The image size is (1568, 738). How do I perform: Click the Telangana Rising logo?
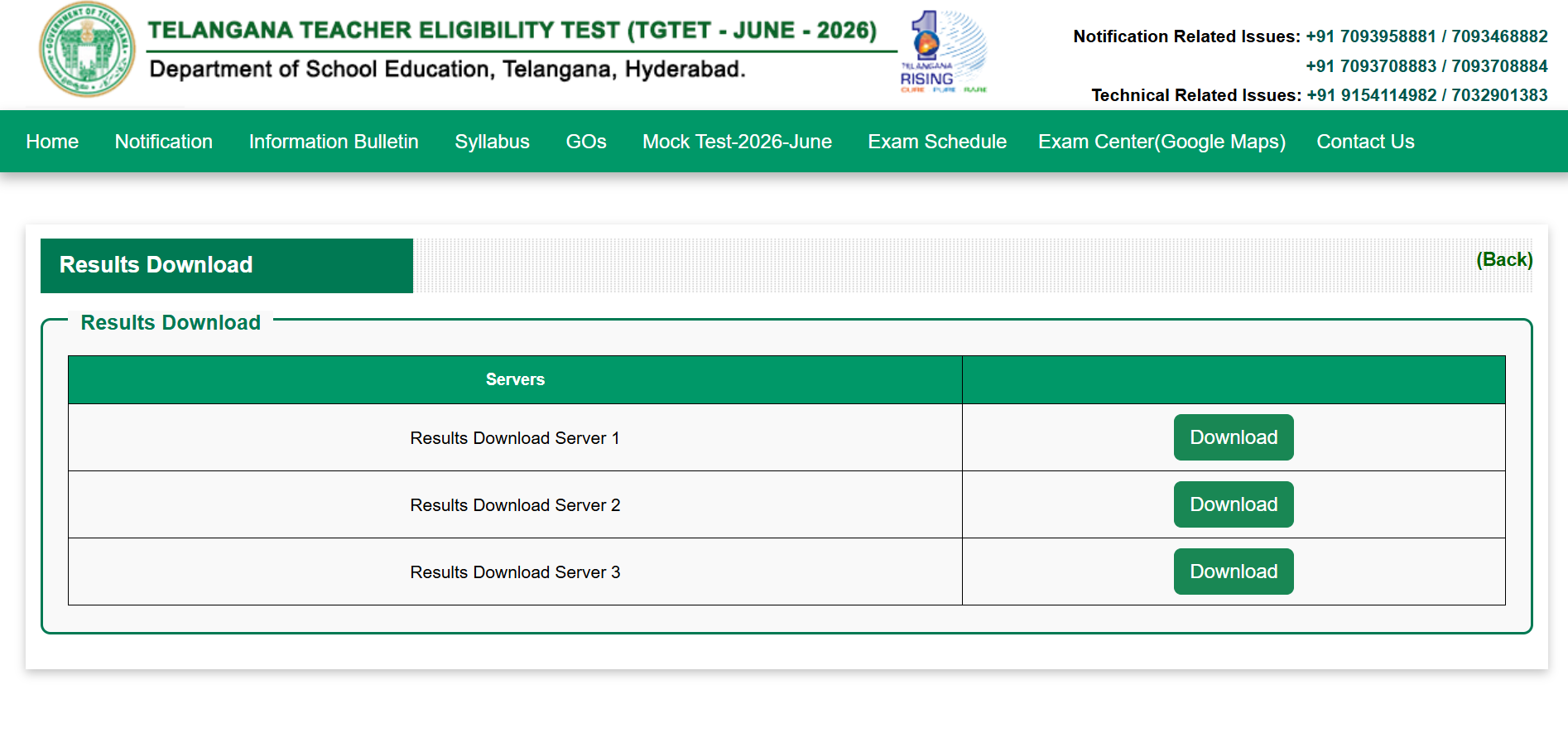point(944,51)
